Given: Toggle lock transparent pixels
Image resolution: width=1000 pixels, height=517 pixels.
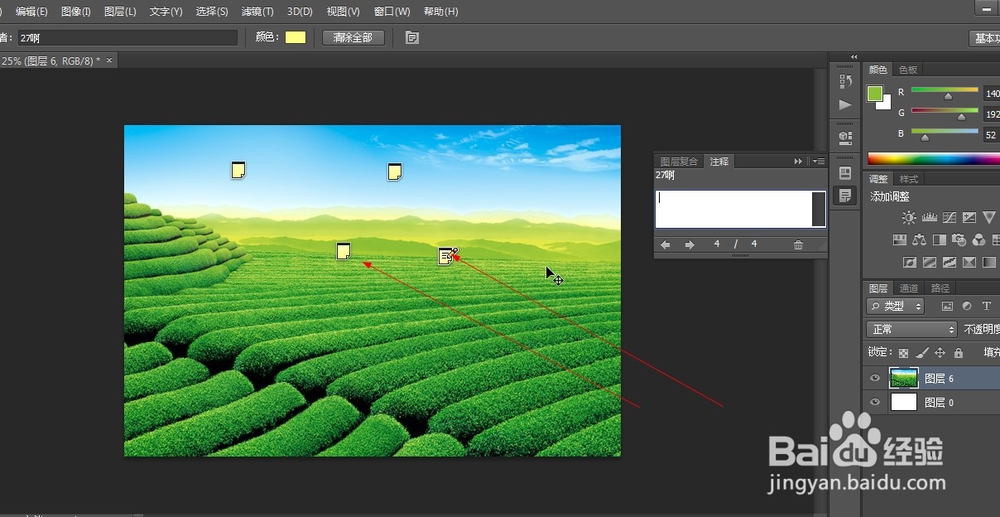Looking at the screenshot, I should click(903, 353).
